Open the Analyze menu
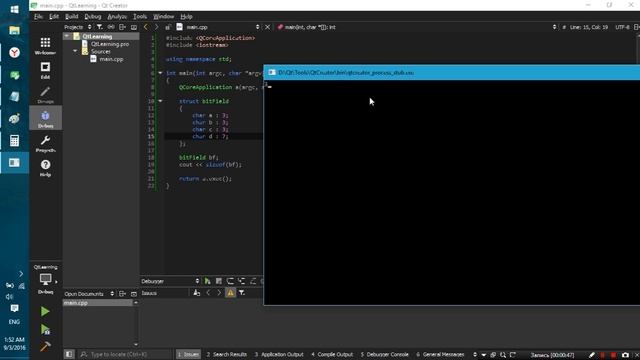This screenshot has height=360, width=640. pos(117,17)
